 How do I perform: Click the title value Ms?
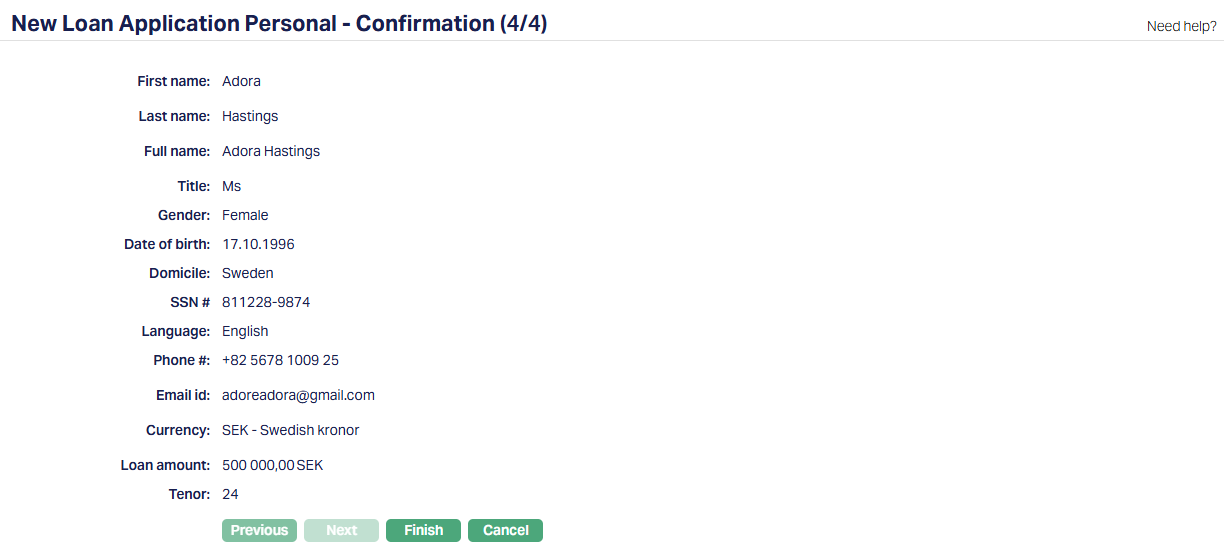pos(232,186)
